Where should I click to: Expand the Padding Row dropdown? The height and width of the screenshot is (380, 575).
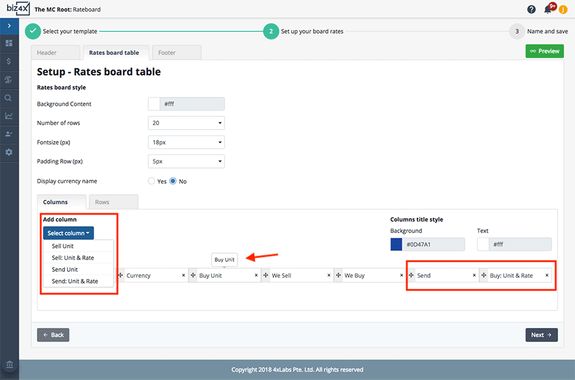point(186,161)
